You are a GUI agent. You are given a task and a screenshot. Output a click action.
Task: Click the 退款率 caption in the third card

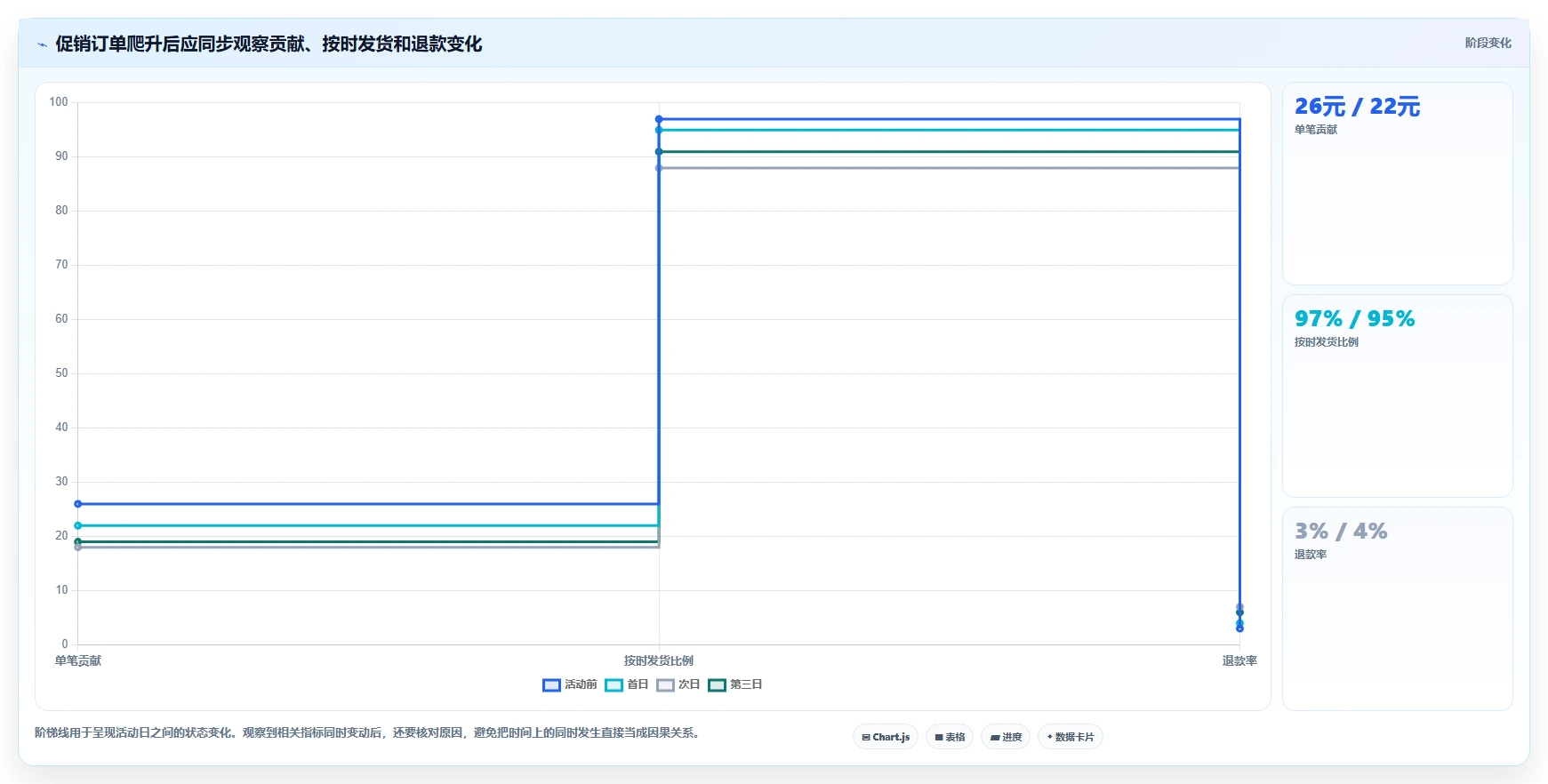coord(1311,555)
